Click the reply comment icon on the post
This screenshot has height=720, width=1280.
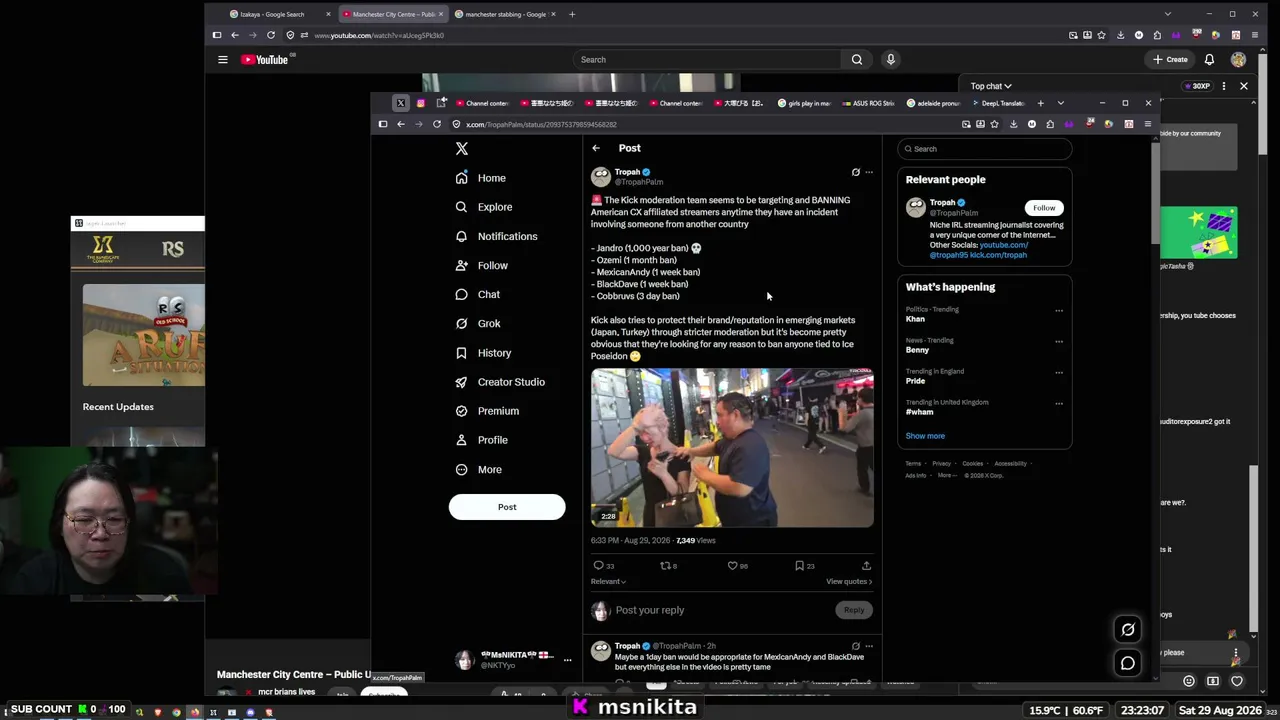pyautogui.click(x=599, y=566)
